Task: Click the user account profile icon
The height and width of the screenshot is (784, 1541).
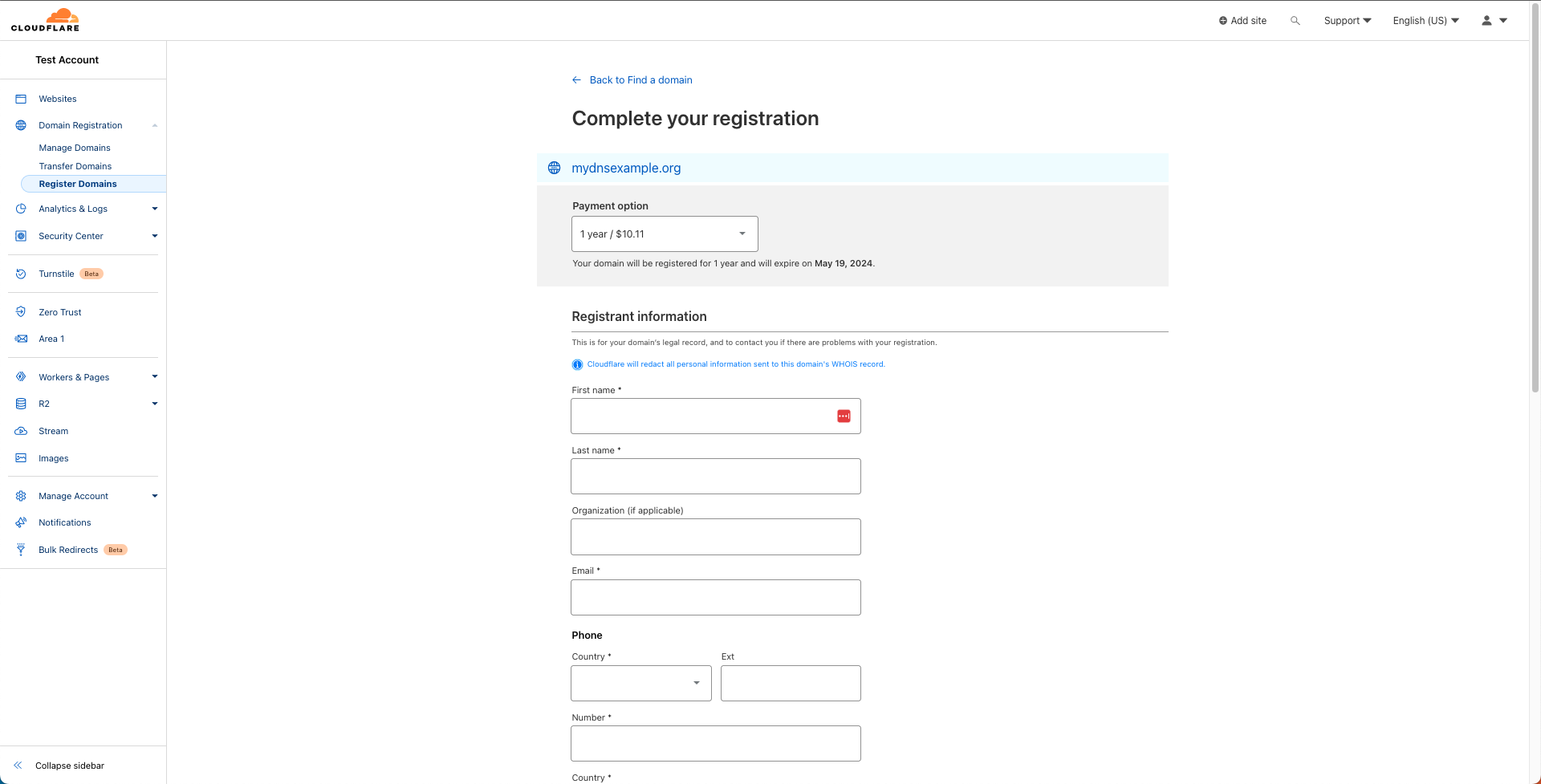Action: [1486, 20]
